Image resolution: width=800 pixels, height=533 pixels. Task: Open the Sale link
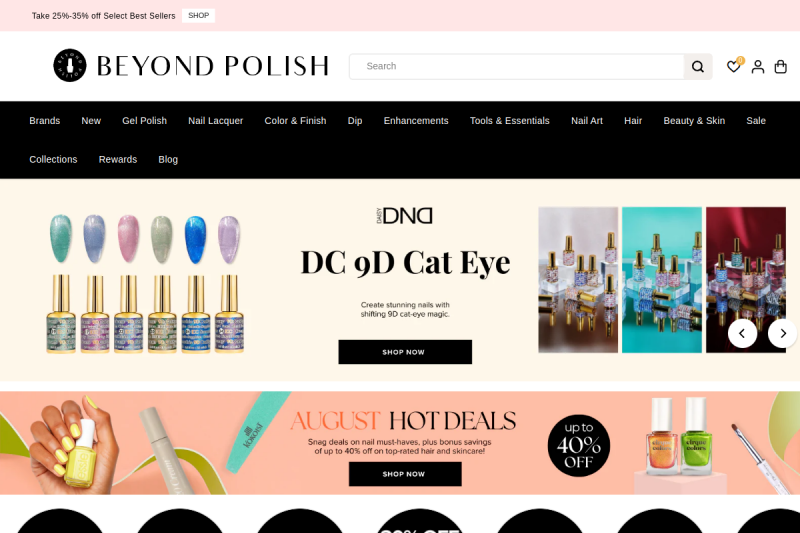pyautogui.click(x=756, y=121)
